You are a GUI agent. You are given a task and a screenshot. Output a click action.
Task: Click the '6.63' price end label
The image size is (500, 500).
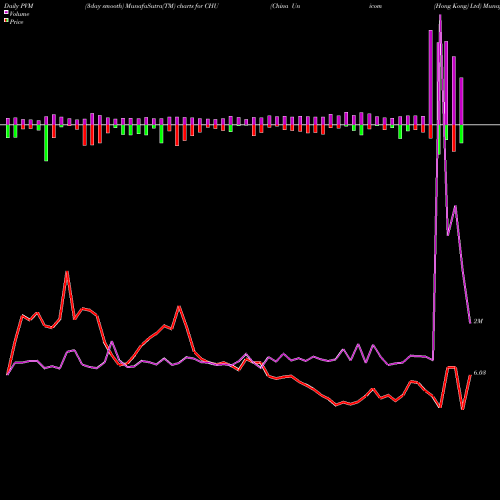[480, 373]
